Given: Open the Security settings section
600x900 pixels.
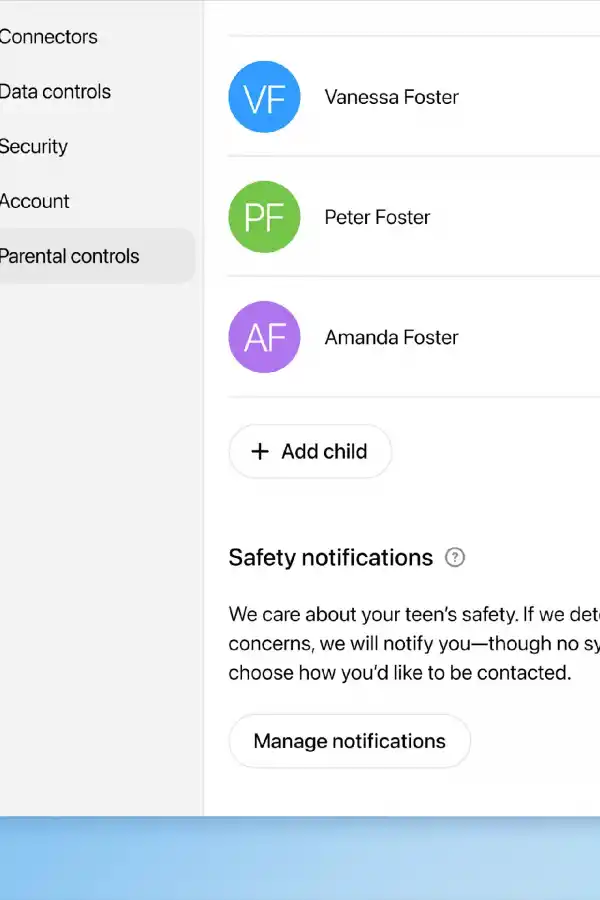Looking at the screenshot, I should [34, 147].
